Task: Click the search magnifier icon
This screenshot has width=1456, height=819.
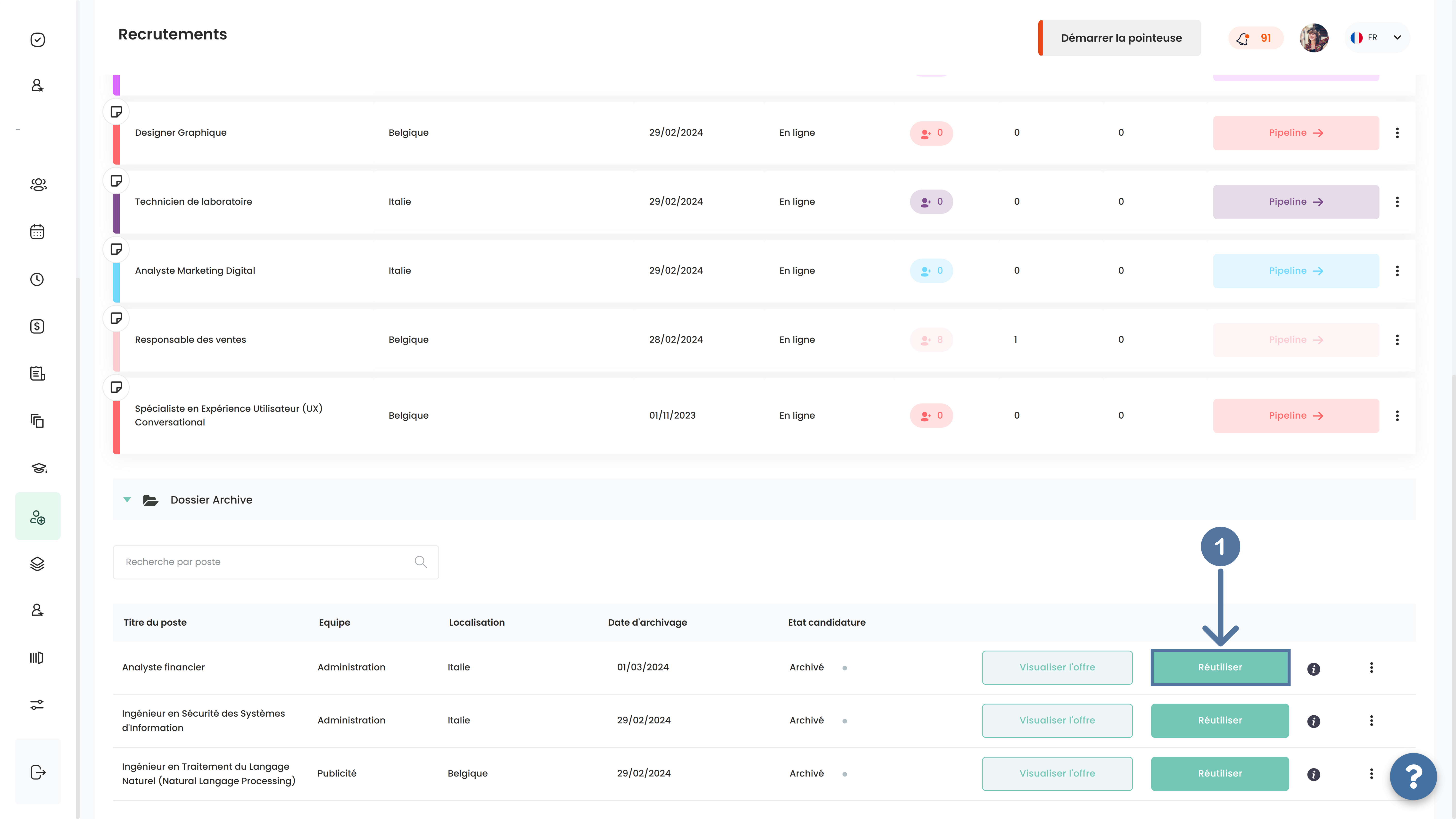Action: pyautogui.click(x=421, y=562)
